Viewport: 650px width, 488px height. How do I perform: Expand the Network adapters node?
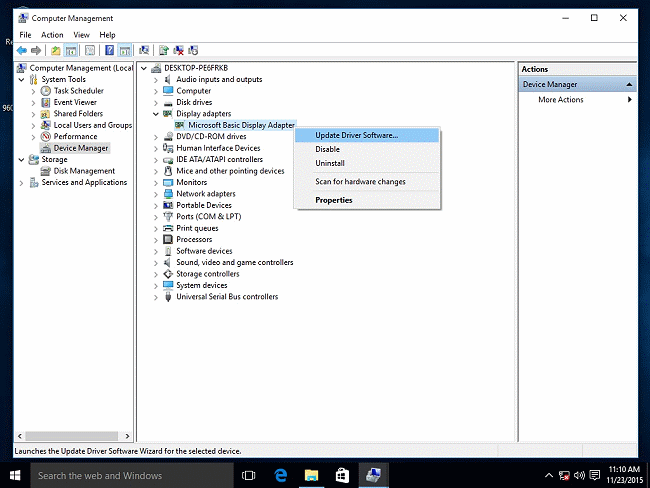click(156, 194)
